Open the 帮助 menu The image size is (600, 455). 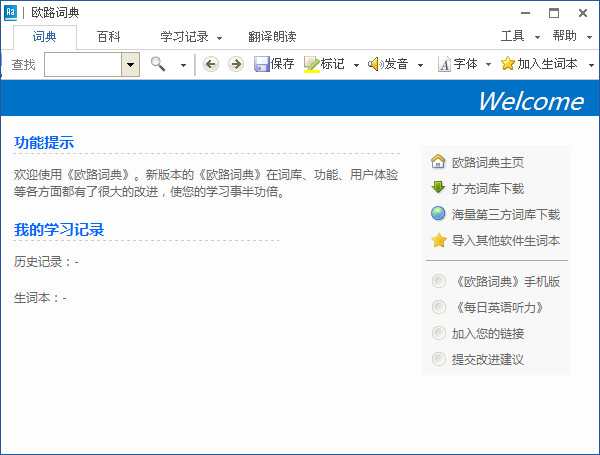(564, 36)
